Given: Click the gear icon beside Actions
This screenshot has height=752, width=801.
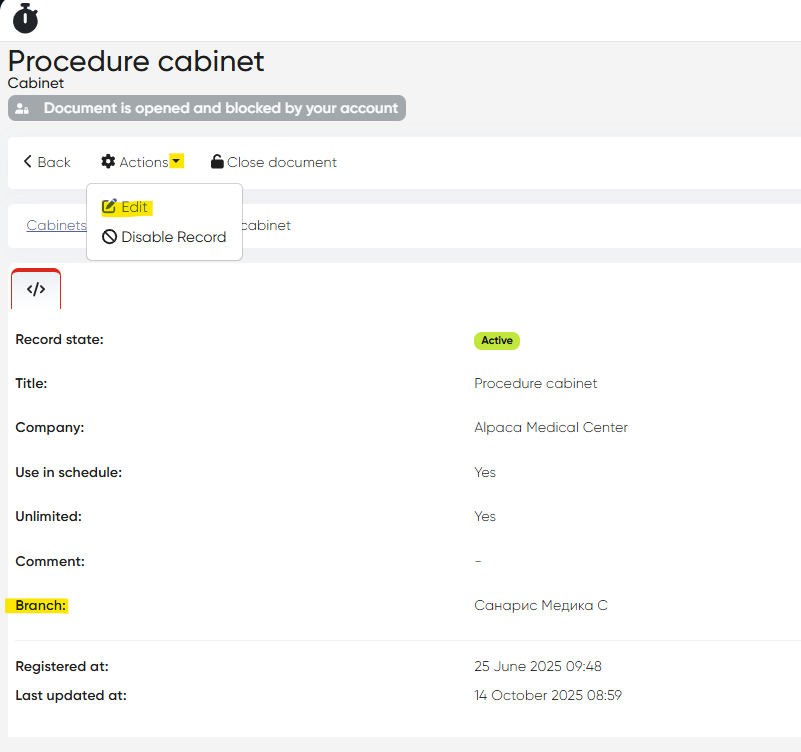Looking at the screenshot, I should coord(108,162).
